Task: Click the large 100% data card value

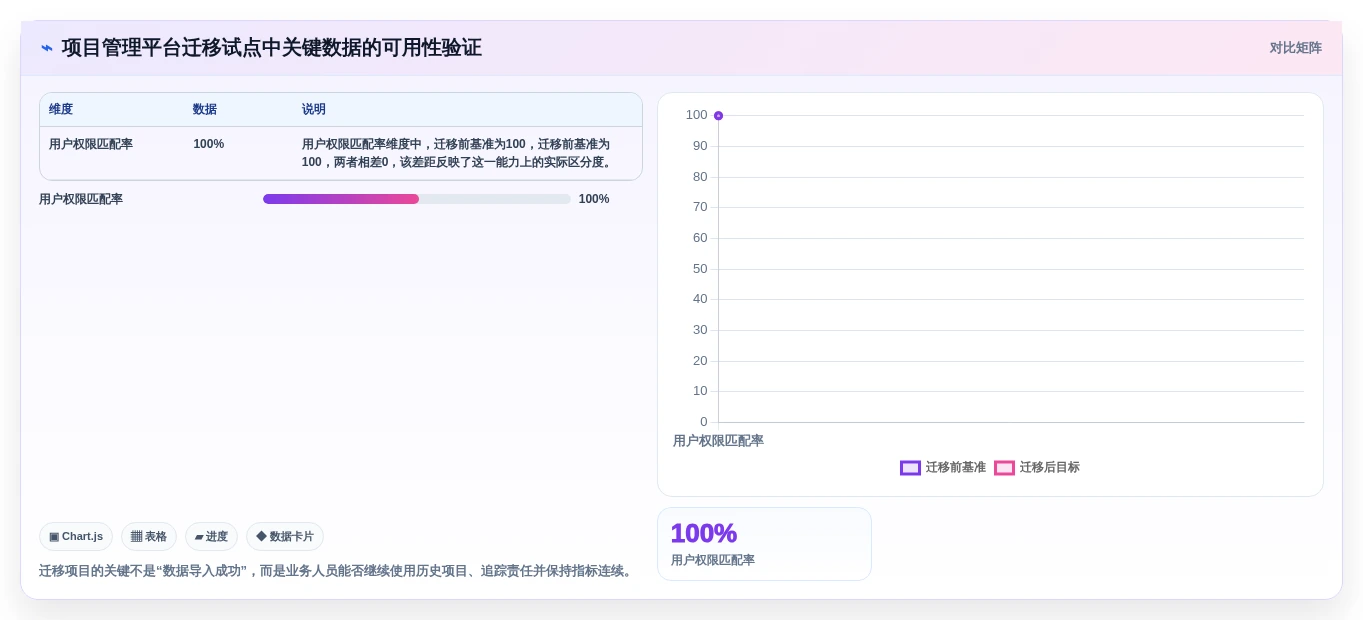Action: (703, 533)
